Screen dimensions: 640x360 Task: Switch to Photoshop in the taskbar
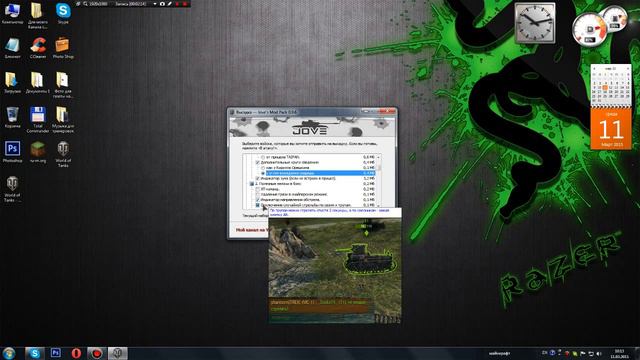(56, 353)
